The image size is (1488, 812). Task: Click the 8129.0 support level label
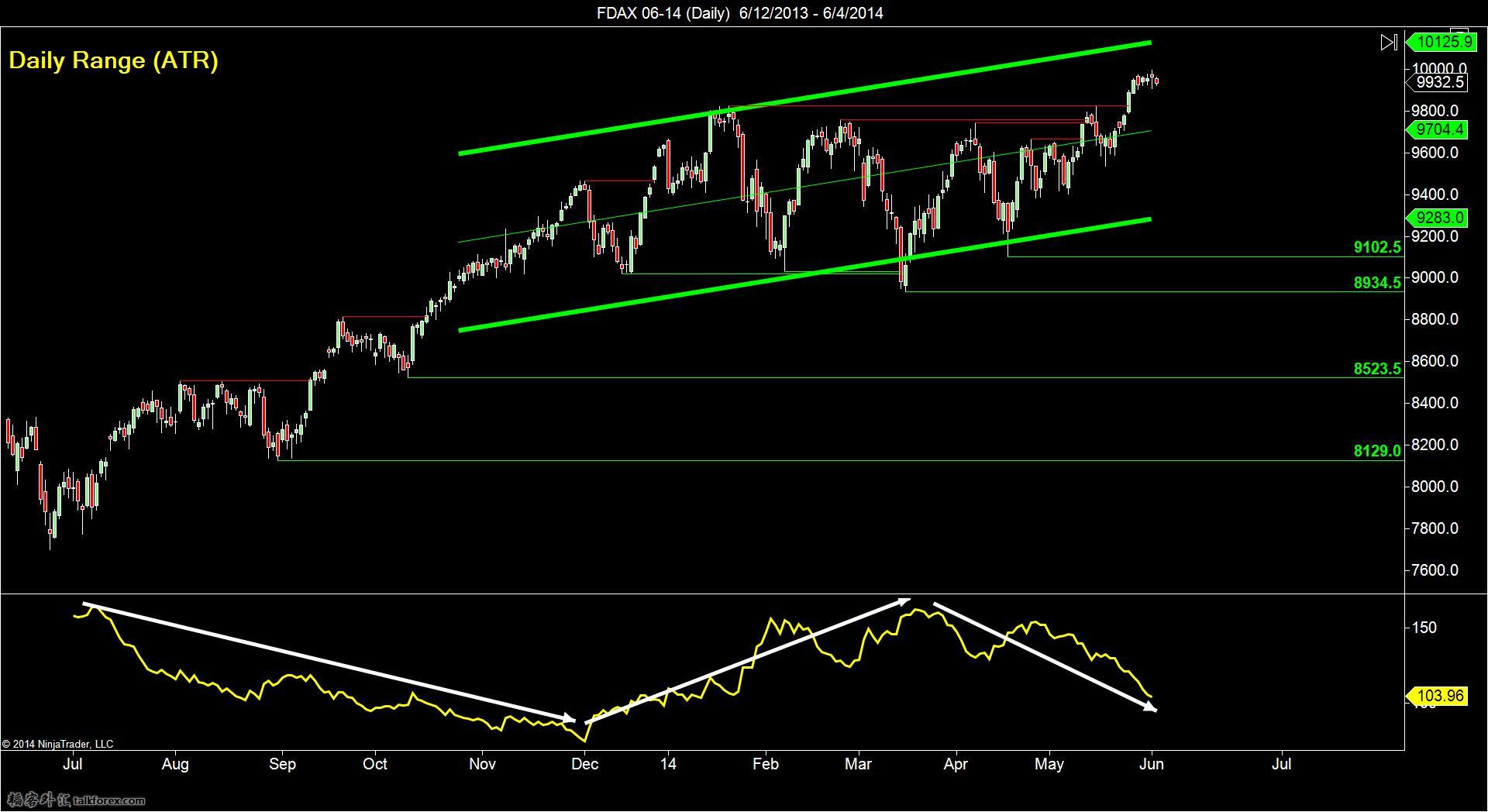click(x=1377, y=450)
